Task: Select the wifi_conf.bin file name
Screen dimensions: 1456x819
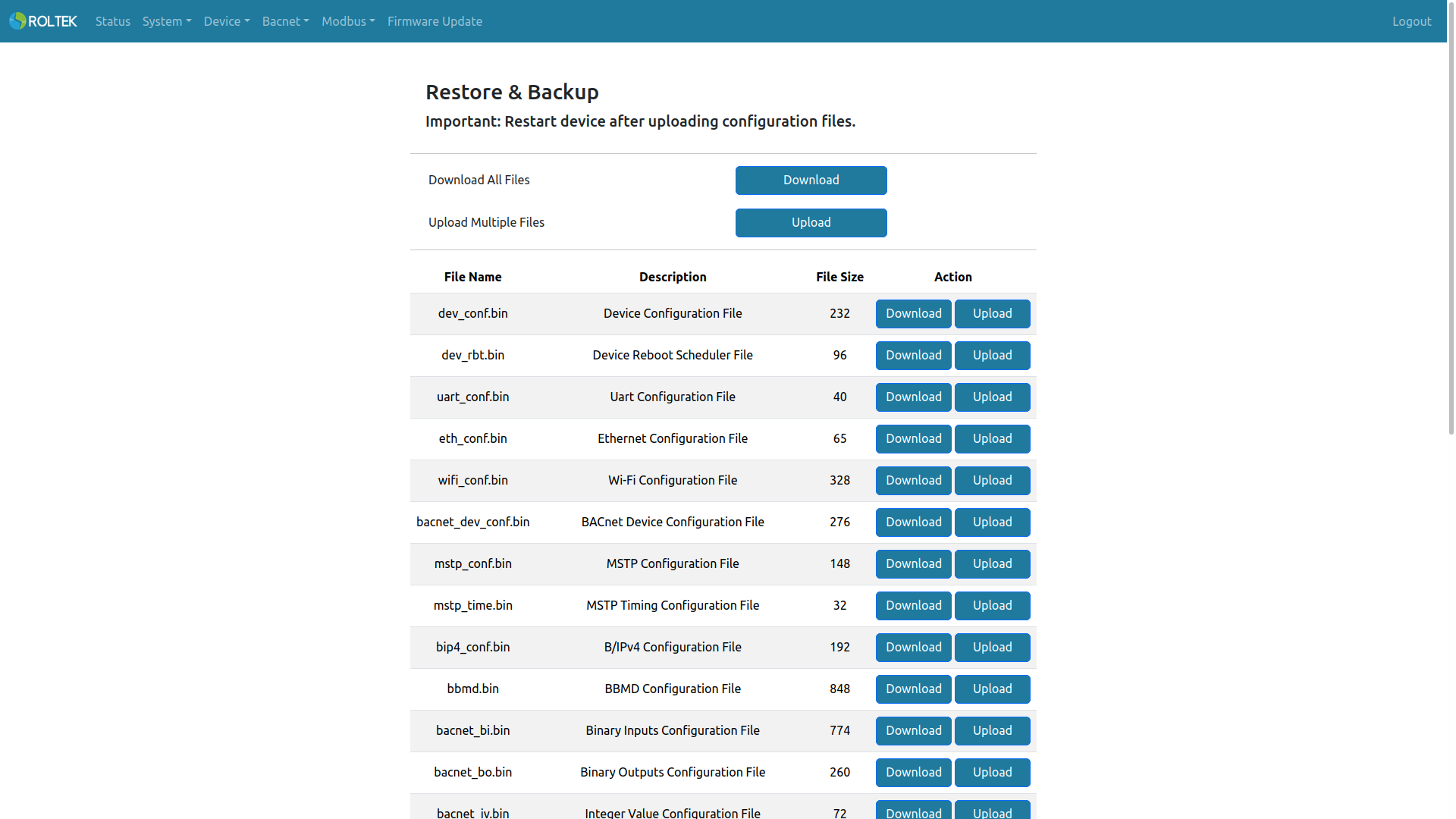Action: click(472, 481)
